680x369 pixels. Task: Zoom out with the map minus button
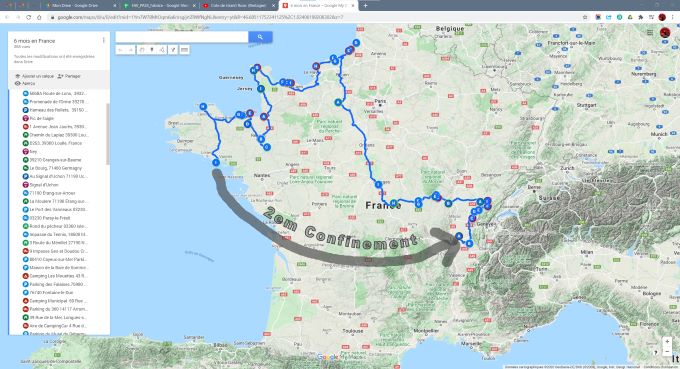pyautogui.click(x=667, y=351)
